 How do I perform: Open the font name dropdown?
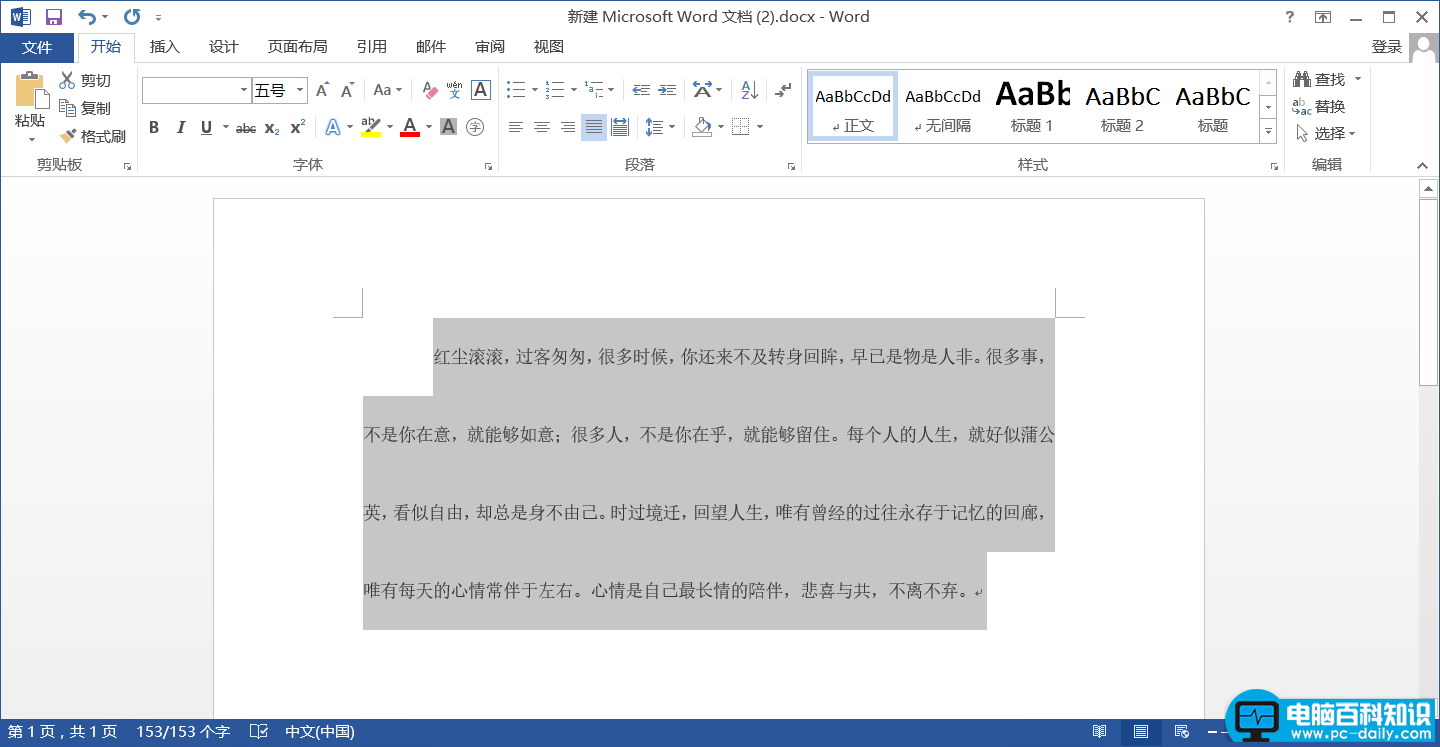(x=244, y=91)
